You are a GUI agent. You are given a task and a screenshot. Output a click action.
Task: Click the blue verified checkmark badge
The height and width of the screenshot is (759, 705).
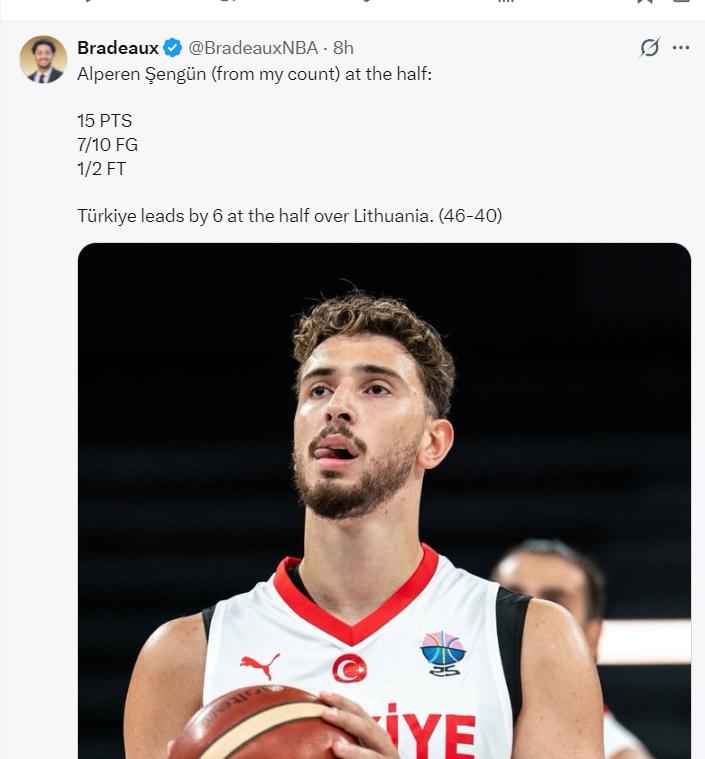point(173,48)
